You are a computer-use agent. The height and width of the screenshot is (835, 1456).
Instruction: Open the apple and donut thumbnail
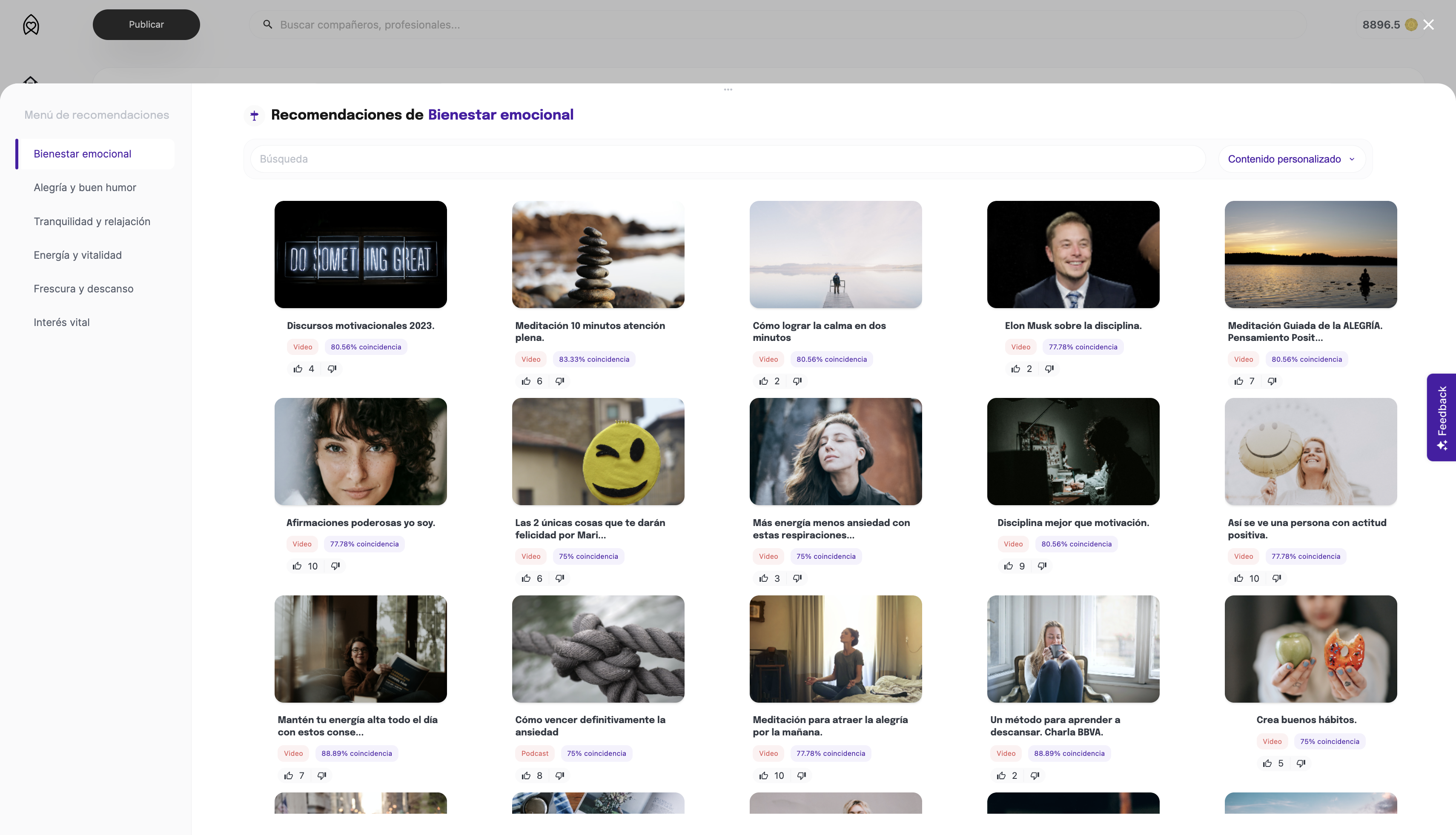pyautogui.click(x=1310, y=649)
